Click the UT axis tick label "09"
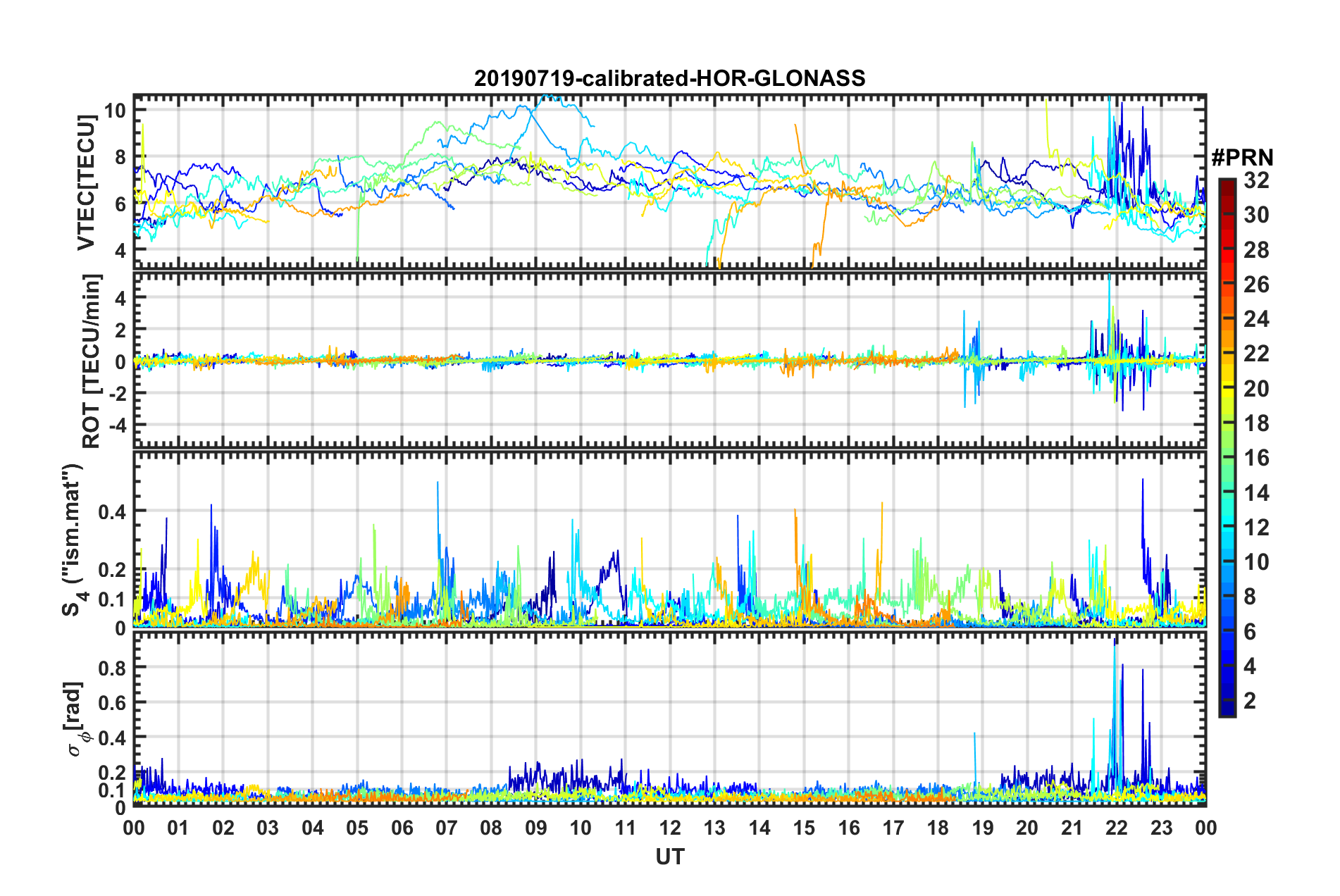This screenshot has width=1340, height=896. point(536,828)
